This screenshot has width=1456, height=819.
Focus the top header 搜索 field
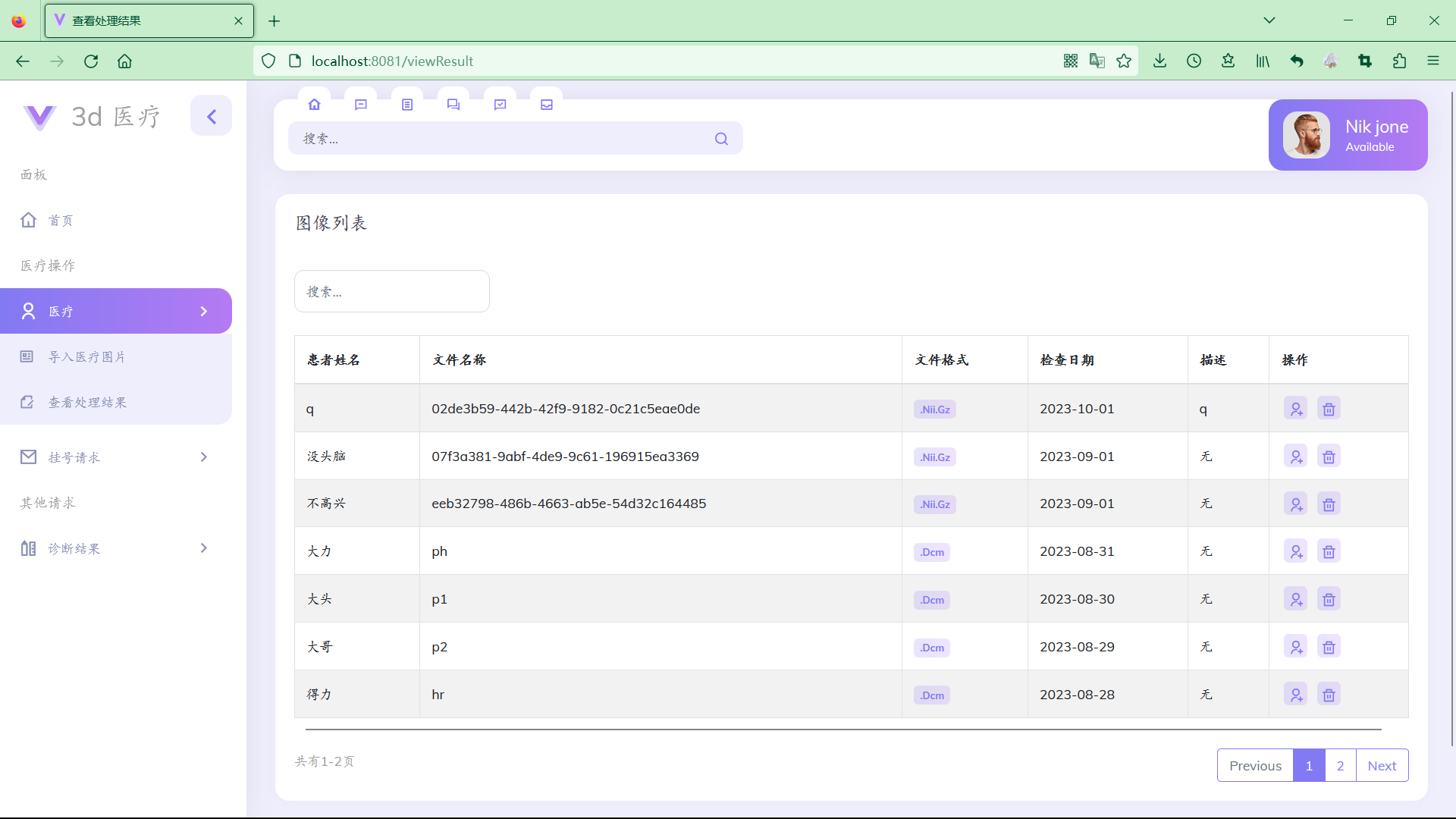(x=516, y=138)
